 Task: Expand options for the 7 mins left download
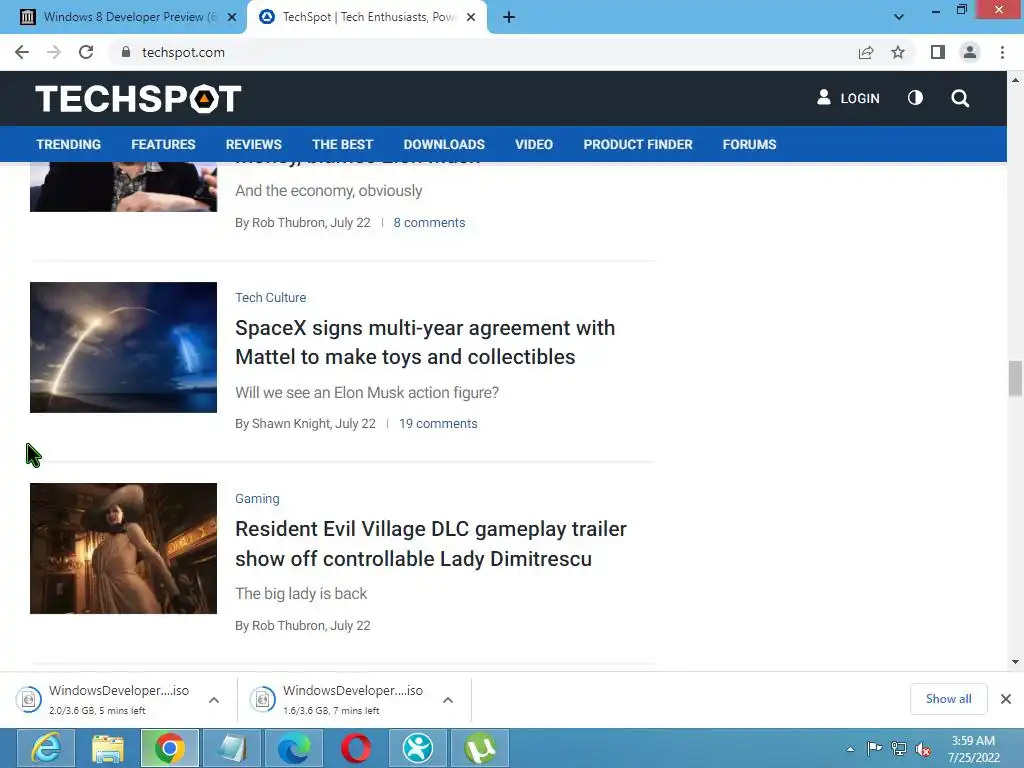coord(447,700)
